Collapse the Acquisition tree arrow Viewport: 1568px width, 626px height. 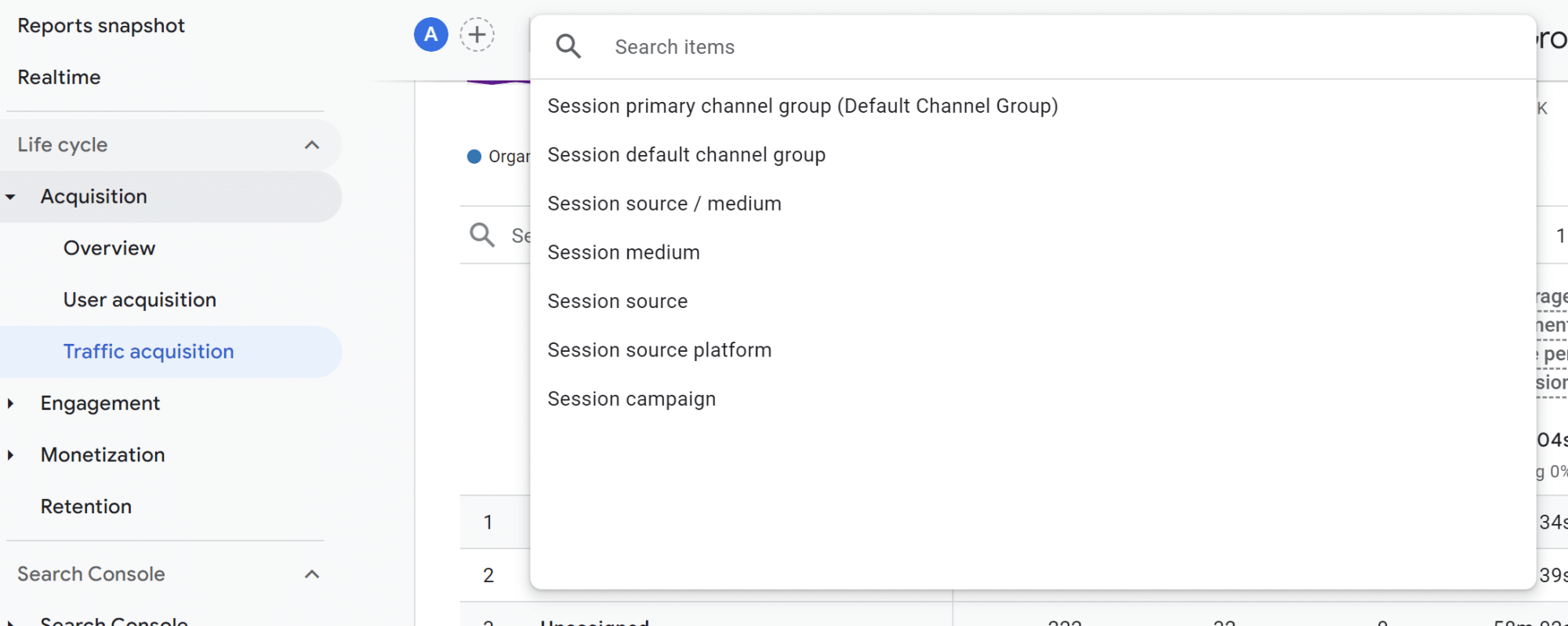tap(11, 197)
